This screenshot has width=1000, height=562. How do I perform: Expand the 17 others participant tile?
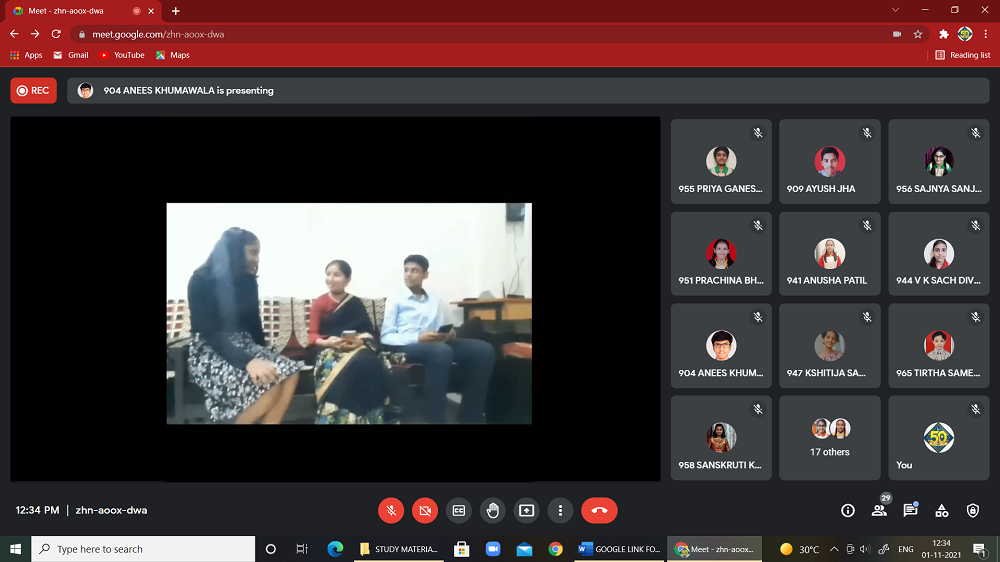pyautogui.click(x=830, y=438)
